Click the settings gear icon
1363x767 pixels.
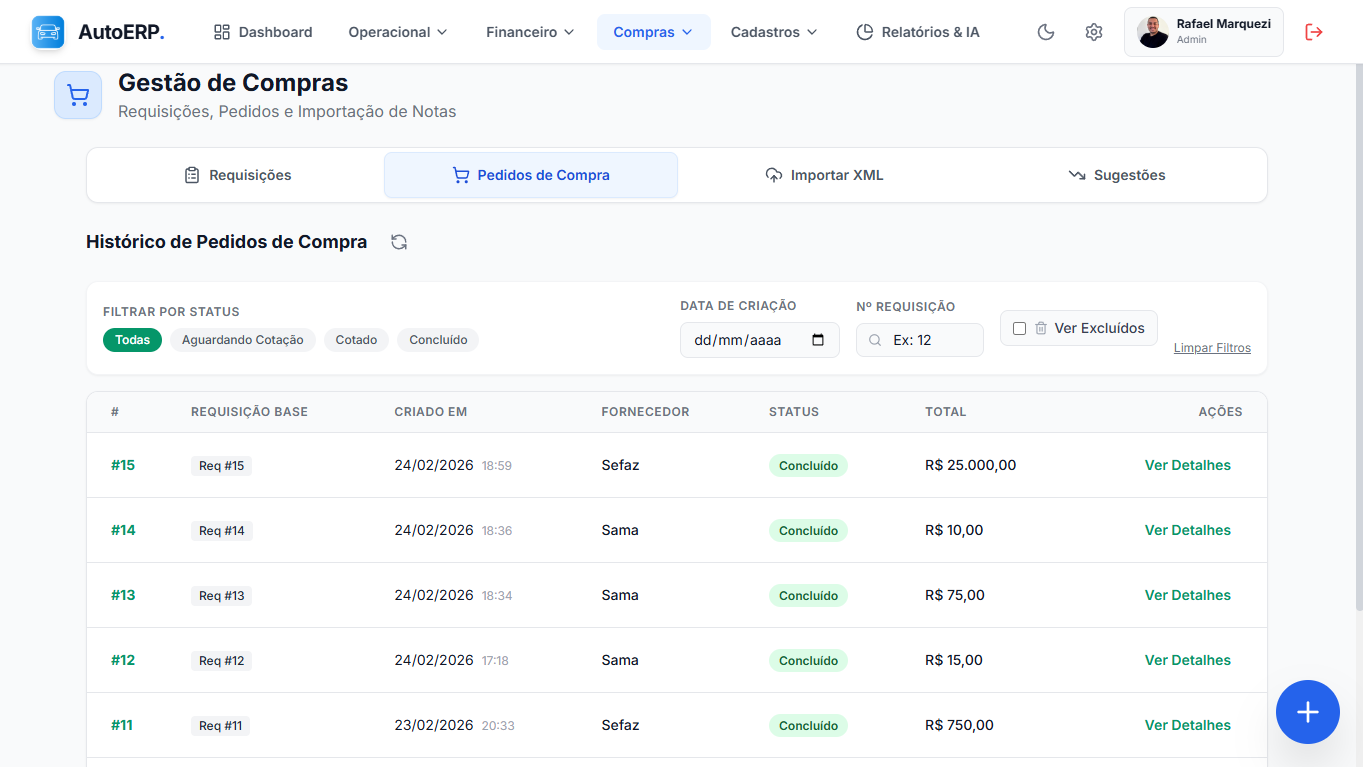pyautogui.click(x=1093, y=32)
